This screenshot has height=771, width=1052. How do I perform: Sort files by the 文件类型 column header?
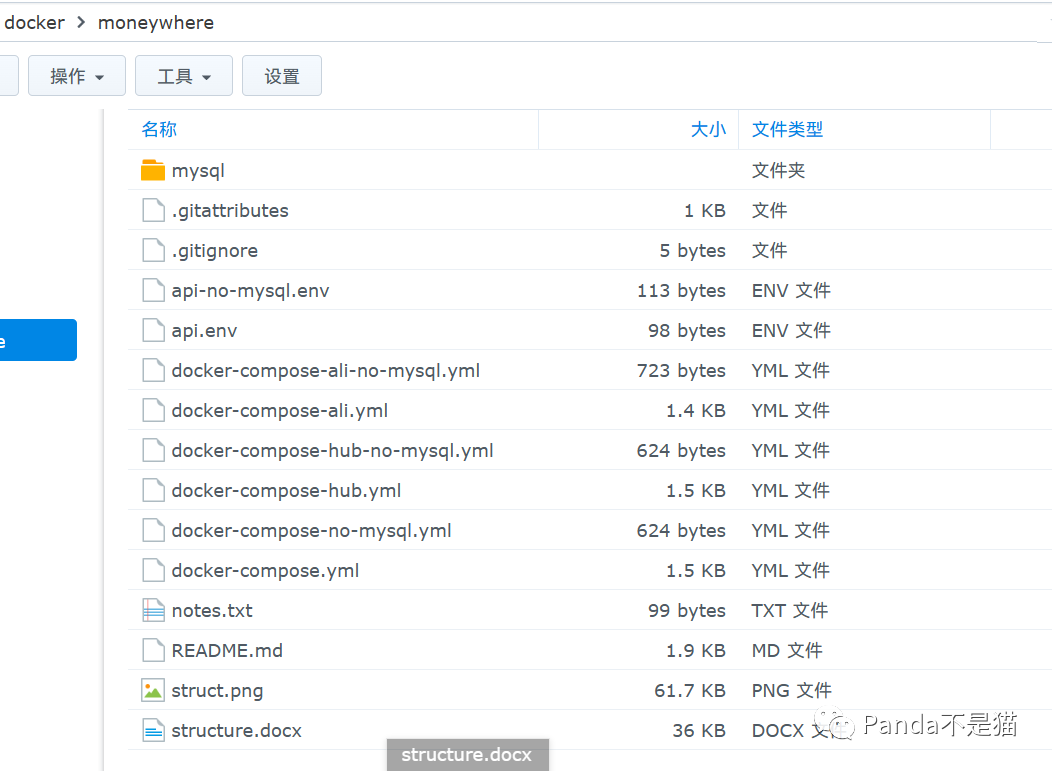(x=787, y=129)
